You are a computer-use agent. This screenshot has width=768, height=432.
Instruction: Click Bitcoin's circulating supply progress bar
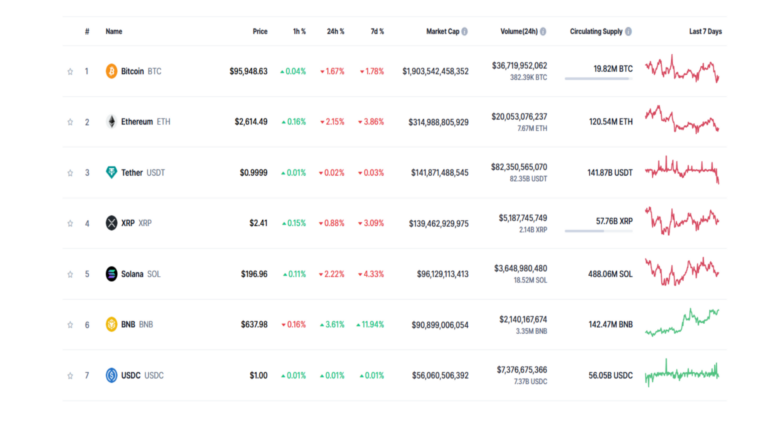598,79
